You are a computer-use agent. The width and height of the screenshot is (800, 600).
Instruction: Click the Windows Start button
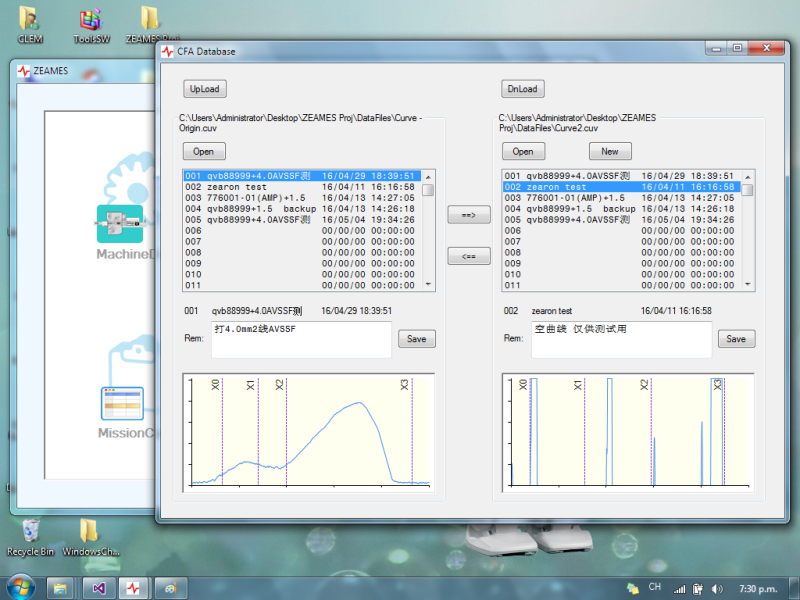pos(19,587)
